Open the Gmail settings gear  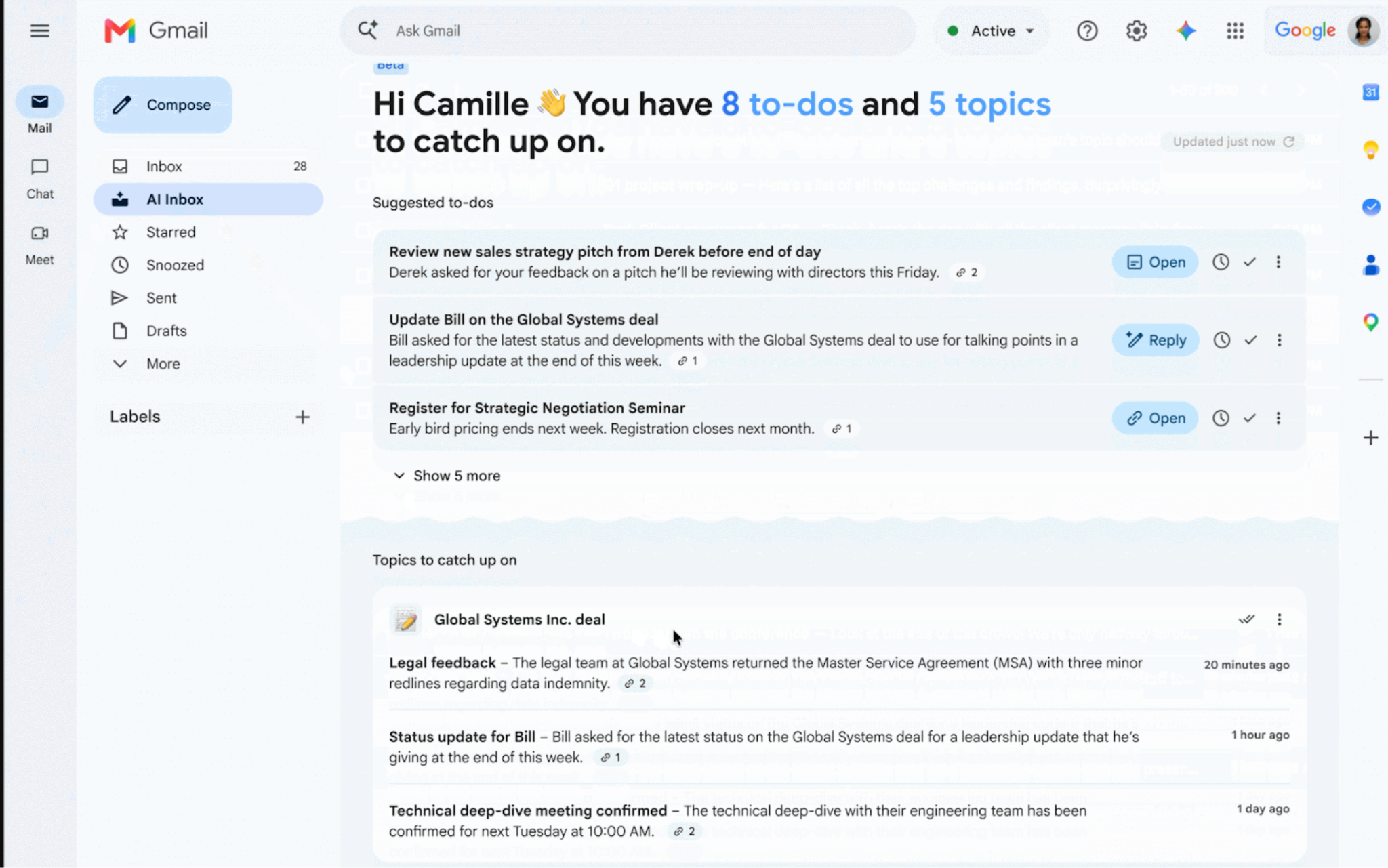(1137, 30)
